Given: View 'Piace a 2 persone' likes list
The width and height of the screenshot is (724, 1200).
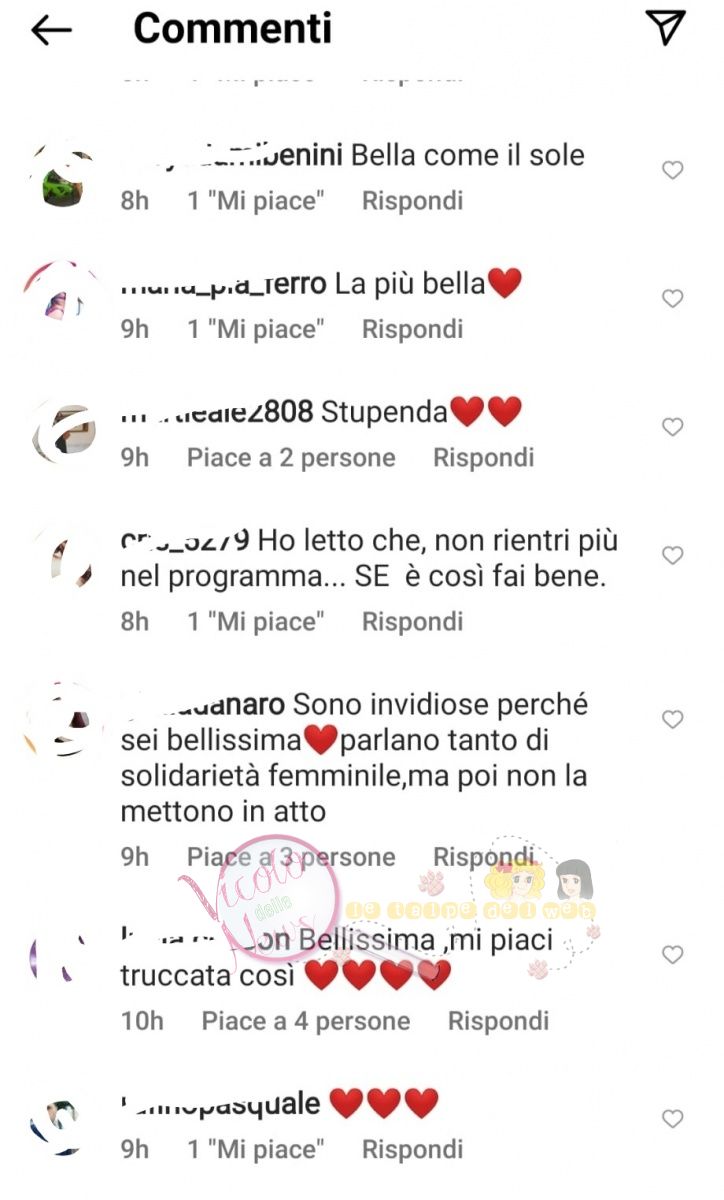Looking at the screenshot, I should coord(291,457).
